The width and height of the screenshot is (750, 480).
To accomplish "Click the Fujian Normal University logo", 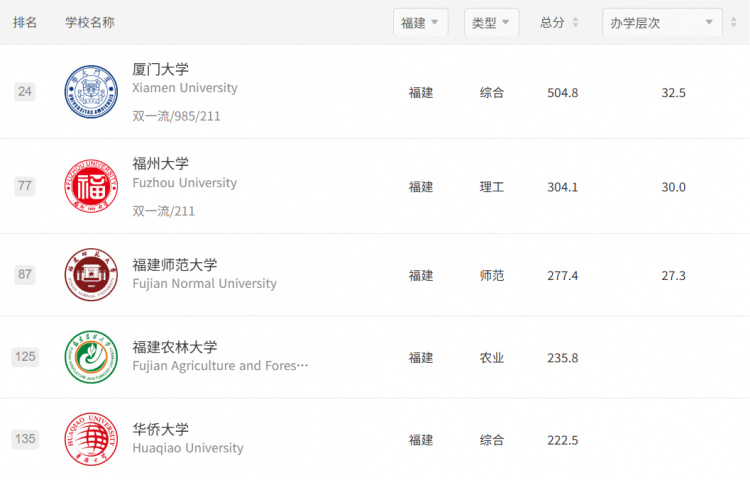I will pos(91,275).
